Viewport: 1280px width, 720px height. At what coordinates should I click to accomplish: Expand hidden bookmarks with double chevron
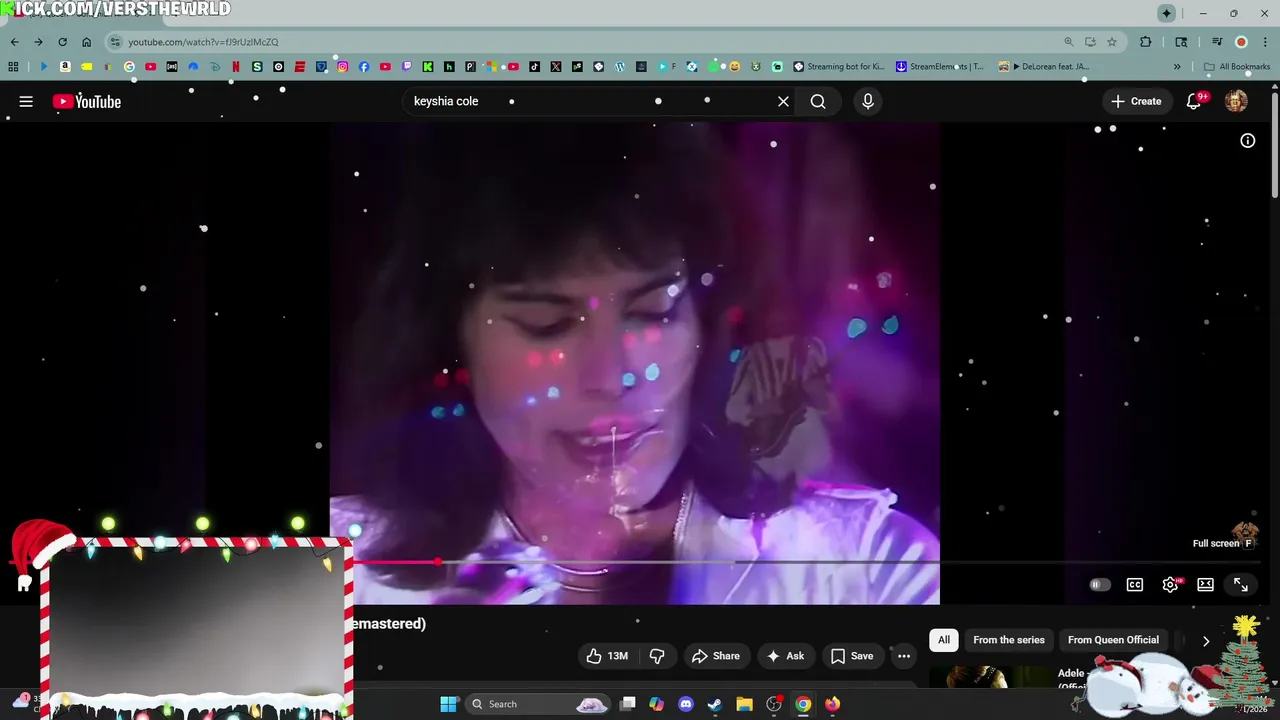click(x=1177, y=67)
